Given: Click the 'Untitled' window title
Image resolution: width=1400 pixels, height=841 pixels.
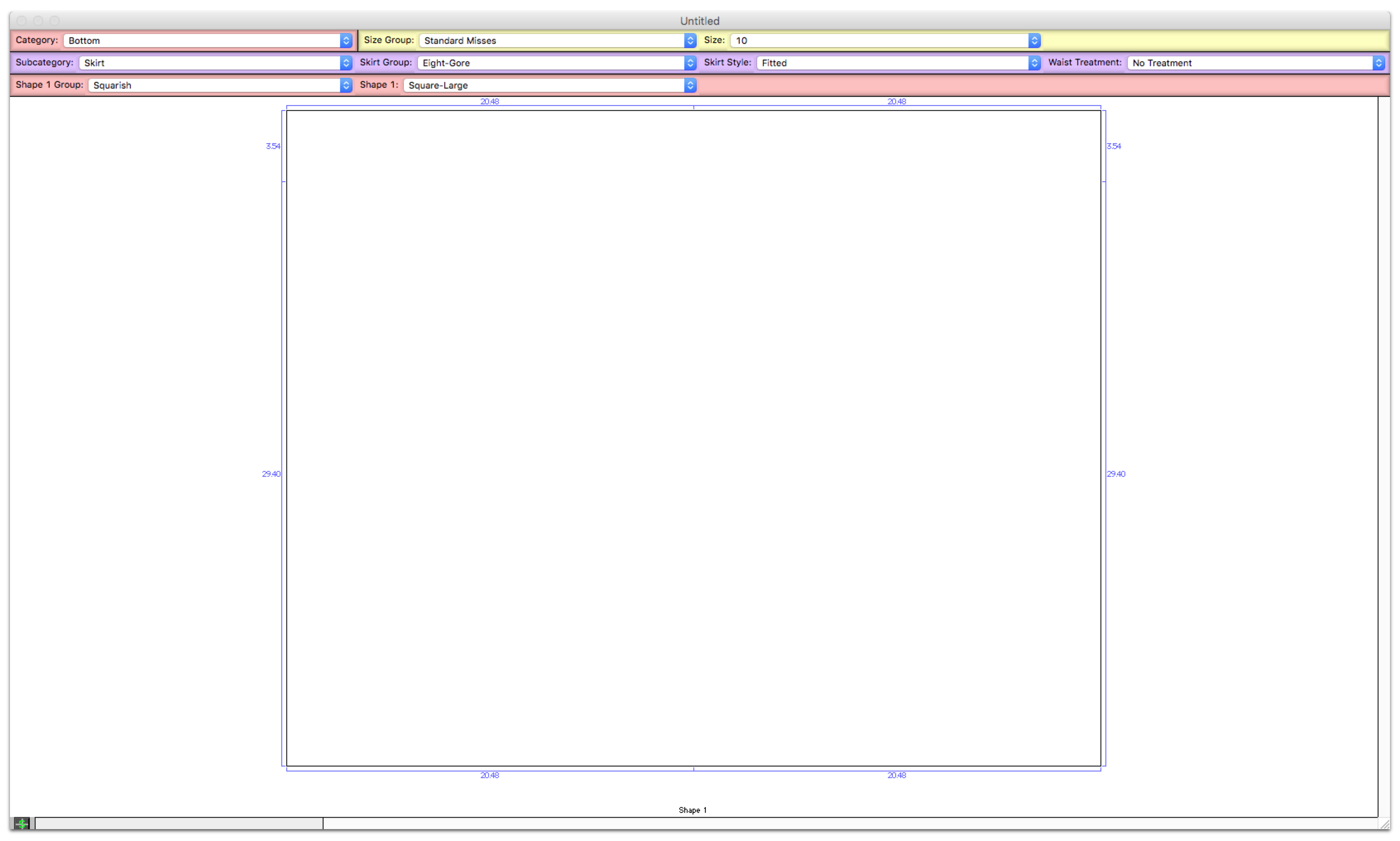Looking at the screenshot, I should click(699, 21).
